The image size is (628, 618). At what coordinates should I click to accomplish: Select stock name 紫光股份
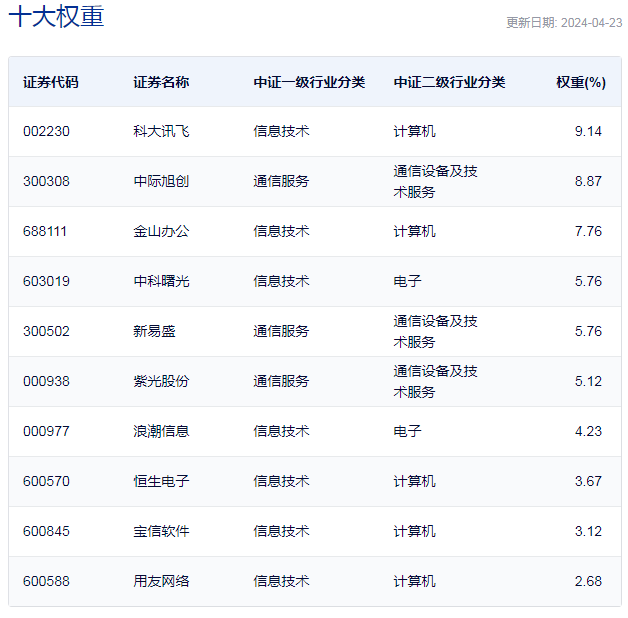[161, 381]
